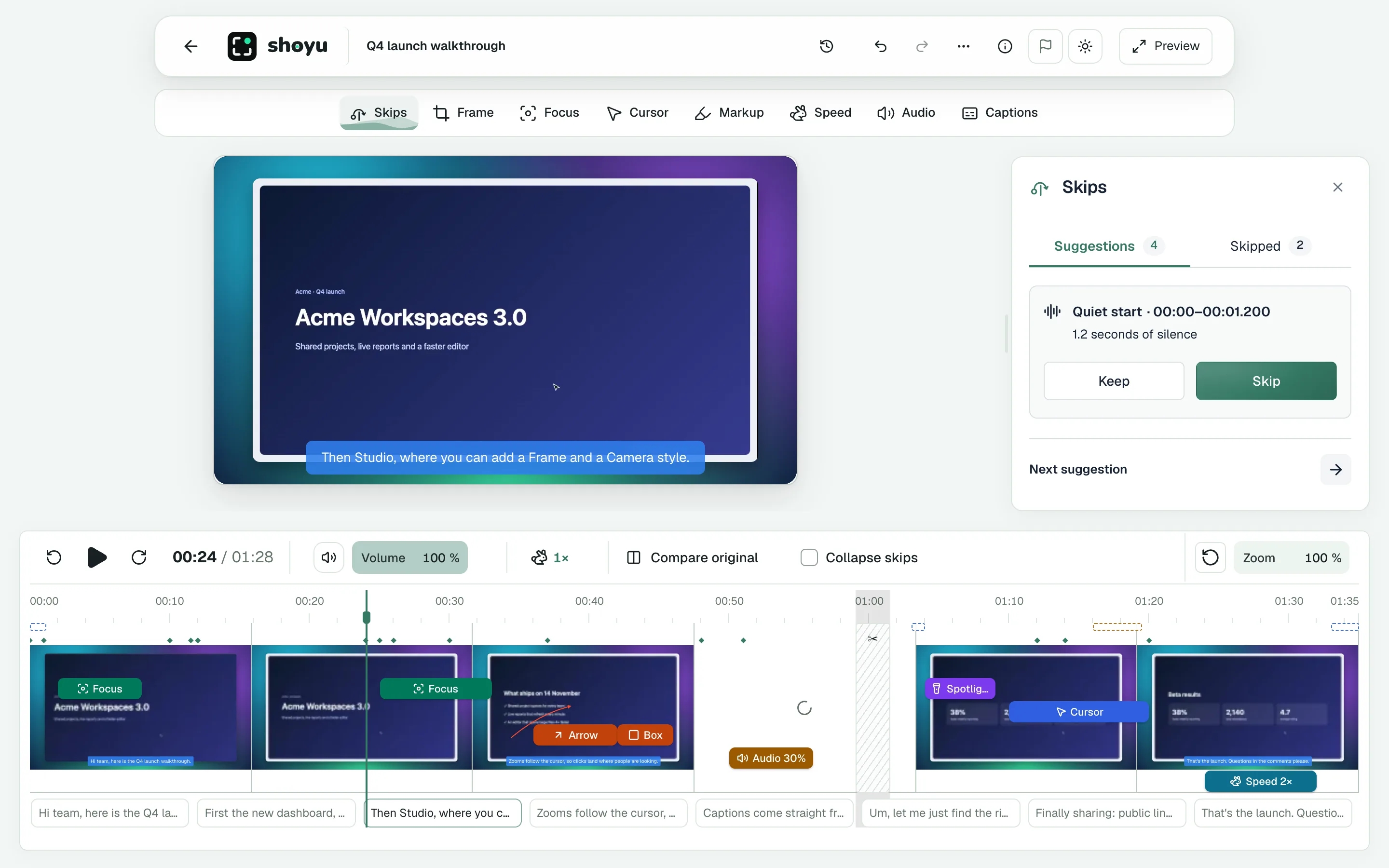
Task: Toggle Compare original view
Action: 692,557
